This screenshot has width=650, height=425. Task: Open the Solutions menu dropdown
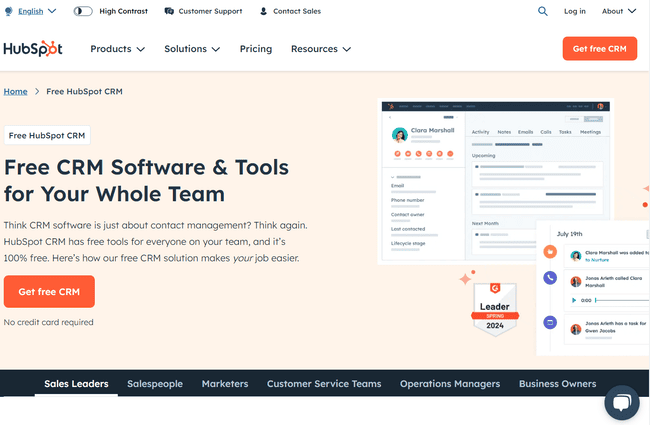(x=192, y=49)
